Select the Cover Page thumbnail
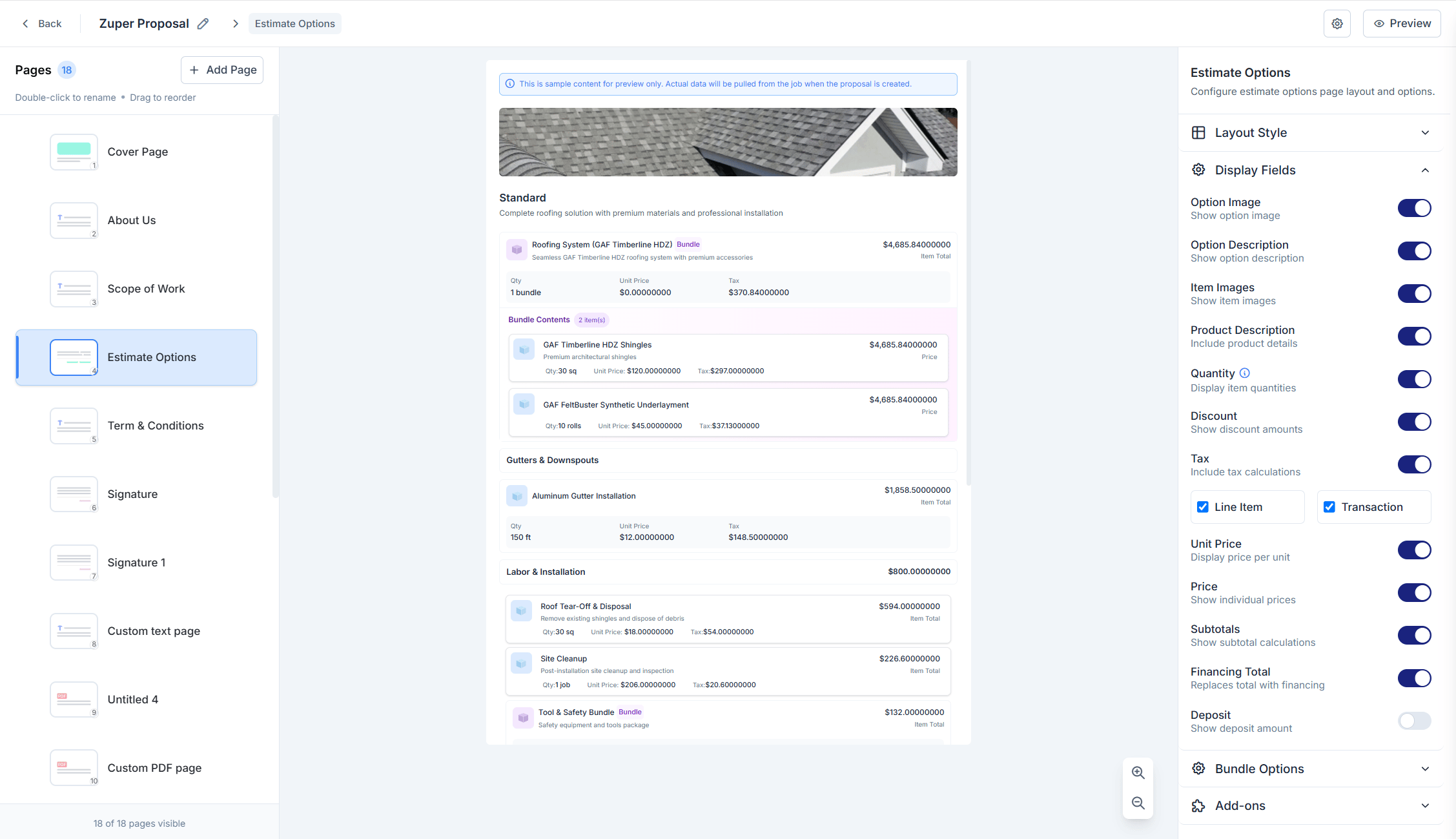The width and height of the screenshot is (1456, 839). 74,152
